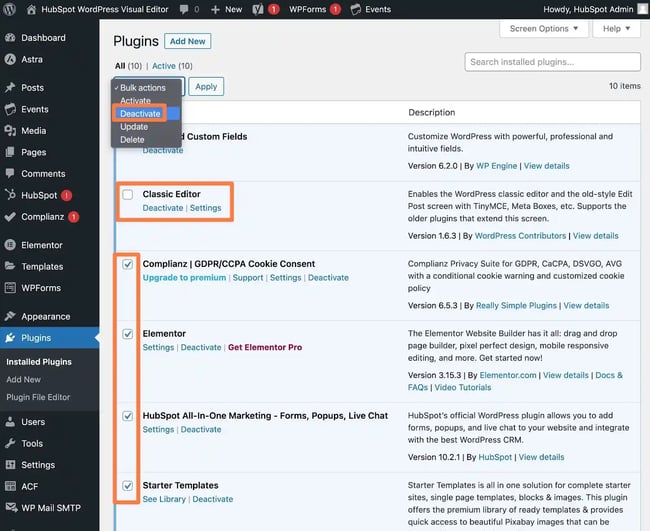
Task: Click the Templates folder icon
Action: point(10,266)
